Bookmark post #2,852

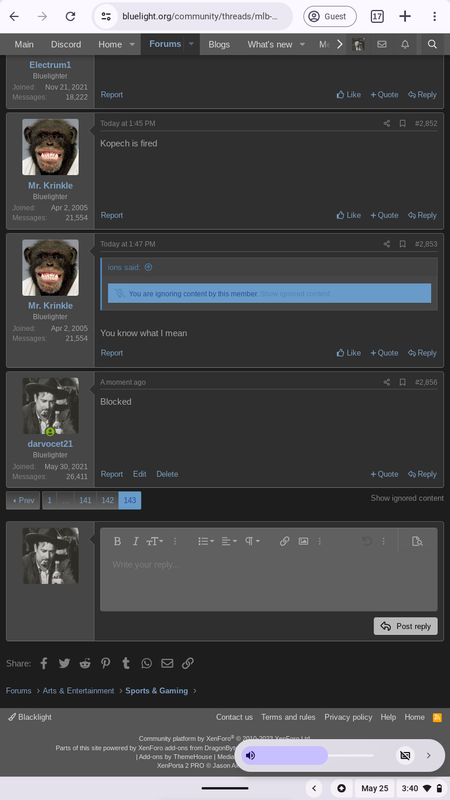403,123
